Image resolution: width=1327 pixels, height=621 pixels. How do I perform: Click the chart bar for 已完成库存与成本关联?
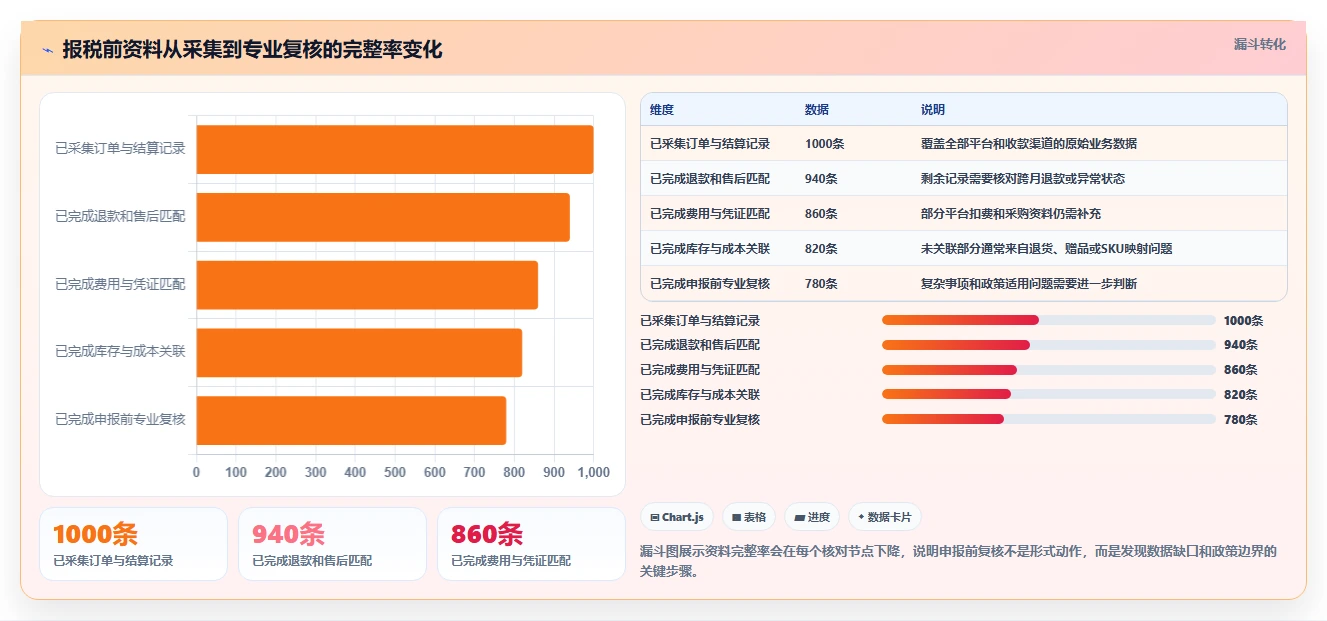pos(359,352)
